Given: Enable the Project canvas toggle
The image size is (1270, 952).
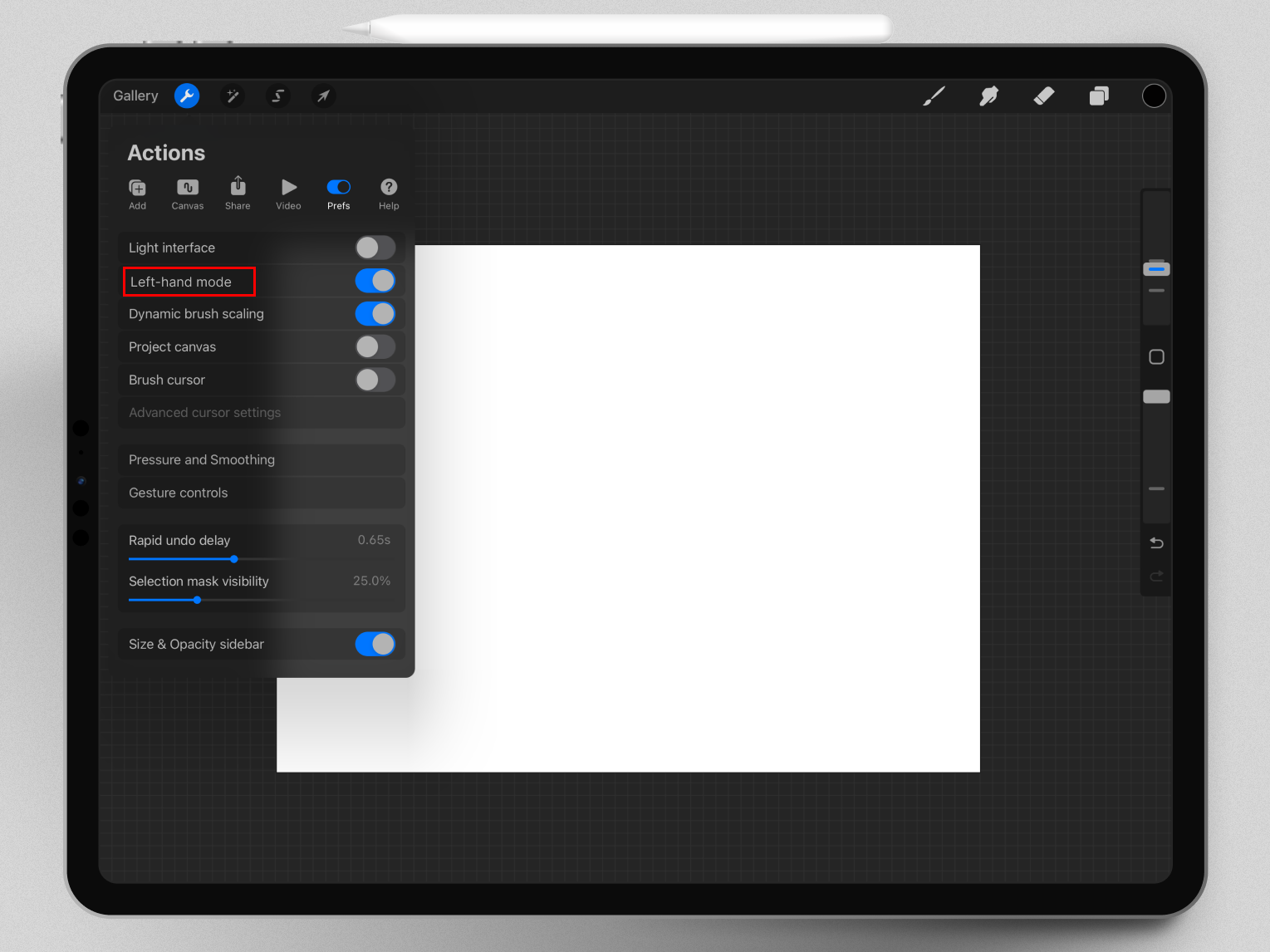Looking at the screenshot, I should pyautogui.click(x=375, y=346).
